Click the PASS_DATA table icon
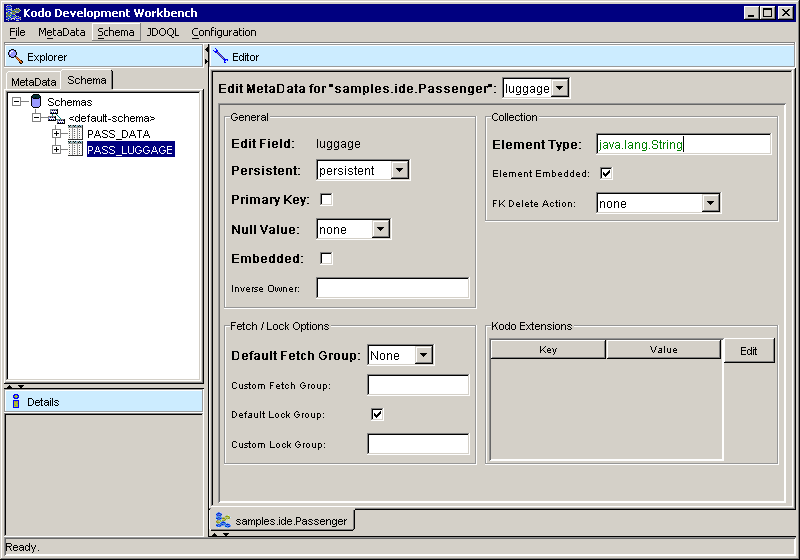The height and width of the screenshot is (560, 800). click(75, 133)
